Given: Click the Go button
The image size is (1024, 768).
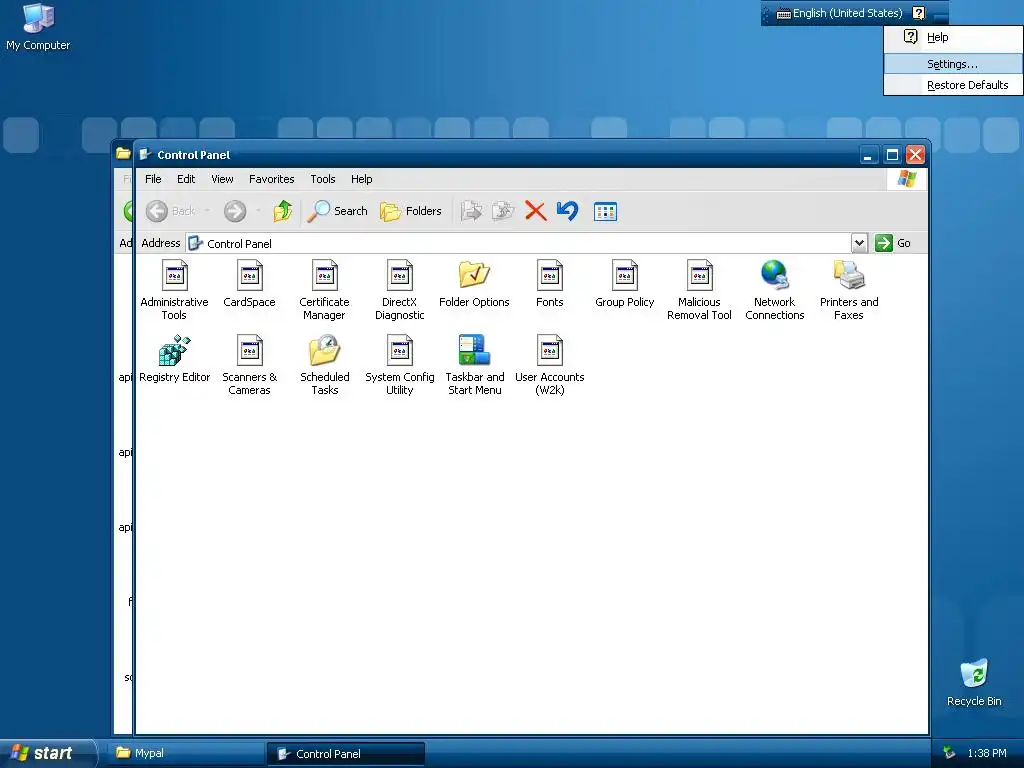Looking at the screenshot, I should (x=893, y=243).
